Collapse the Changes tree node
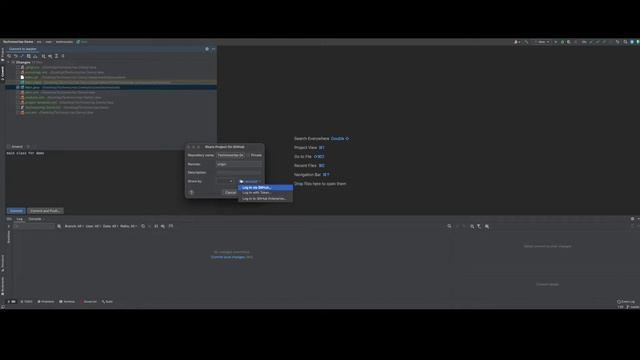The height and width of the screenshot is (360, 640). click(8, 62)
